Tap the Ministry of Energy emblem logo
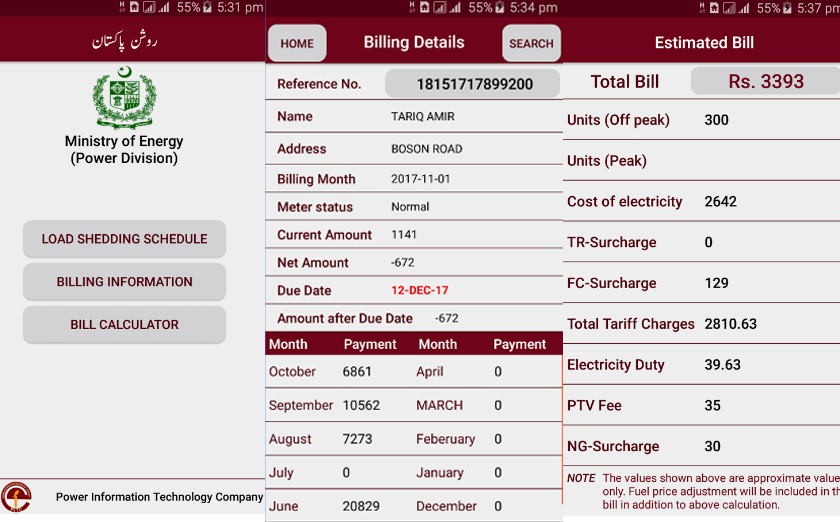Screen dimensions: 840x522 [x=124, y=98]
